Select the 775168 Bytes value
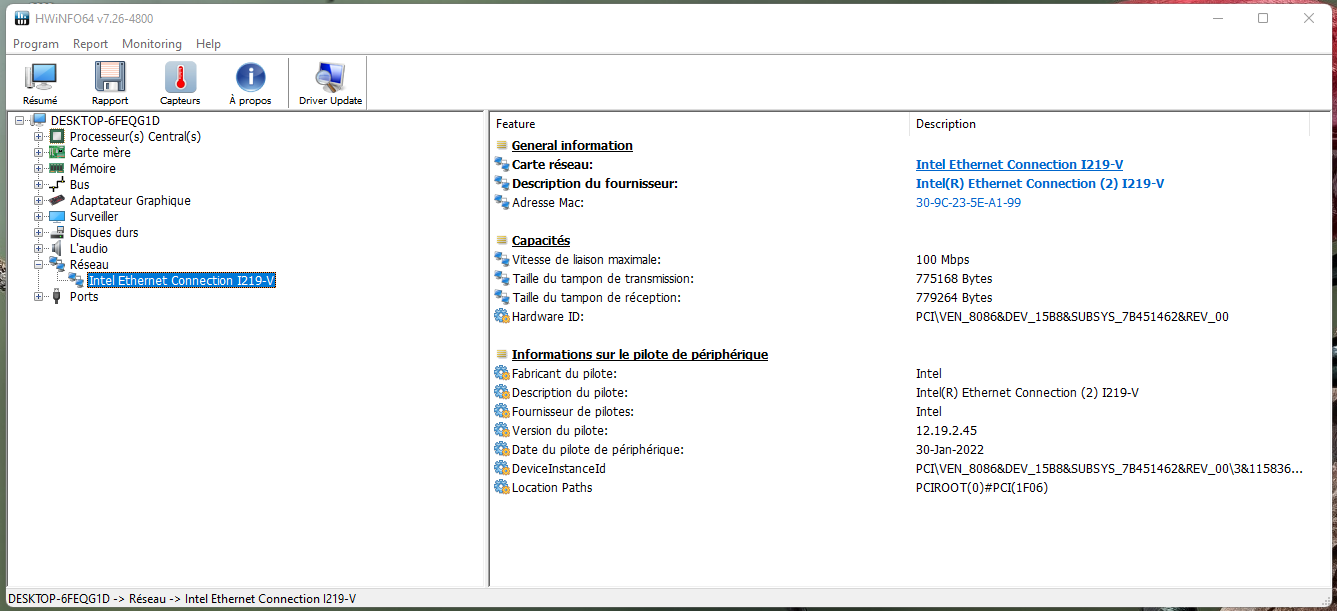This screenshot has width=1337, height=611. click(954, 278)
